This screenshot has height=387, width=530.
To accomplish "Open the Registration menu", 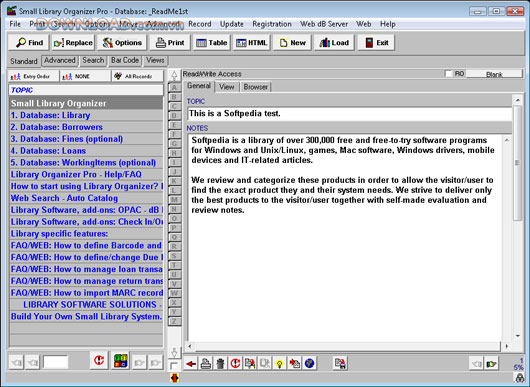I will pyautogui.click(x=272, y=24).
